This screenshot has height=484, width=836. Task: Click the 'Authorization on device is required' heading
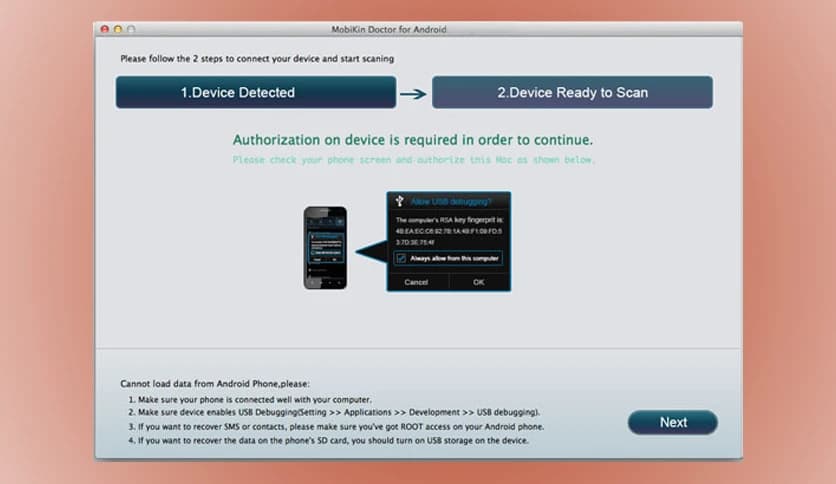point(413,140)
